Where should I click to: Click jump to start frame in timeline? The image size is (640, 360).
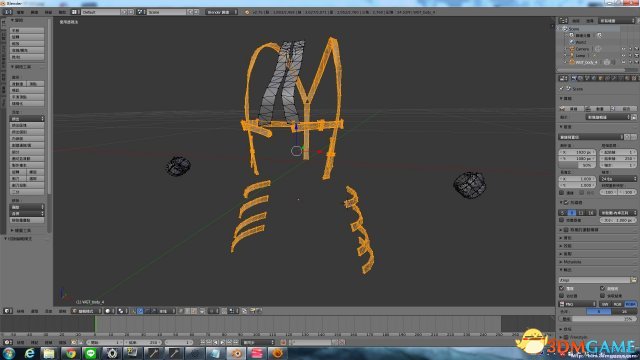203,342
